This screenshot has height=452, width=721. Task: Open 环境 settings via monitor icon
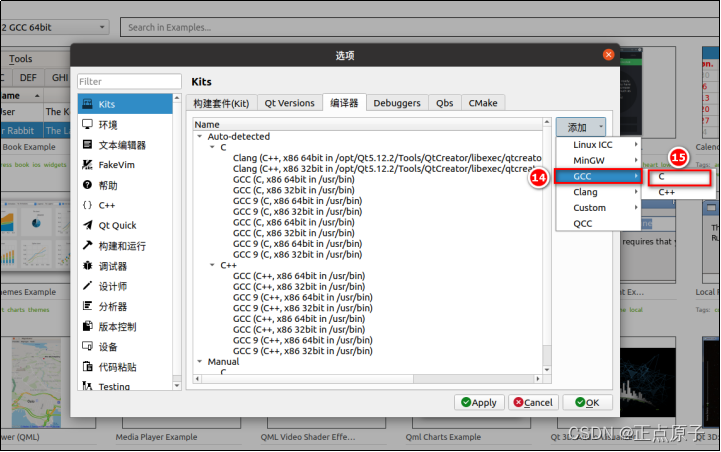87,124
